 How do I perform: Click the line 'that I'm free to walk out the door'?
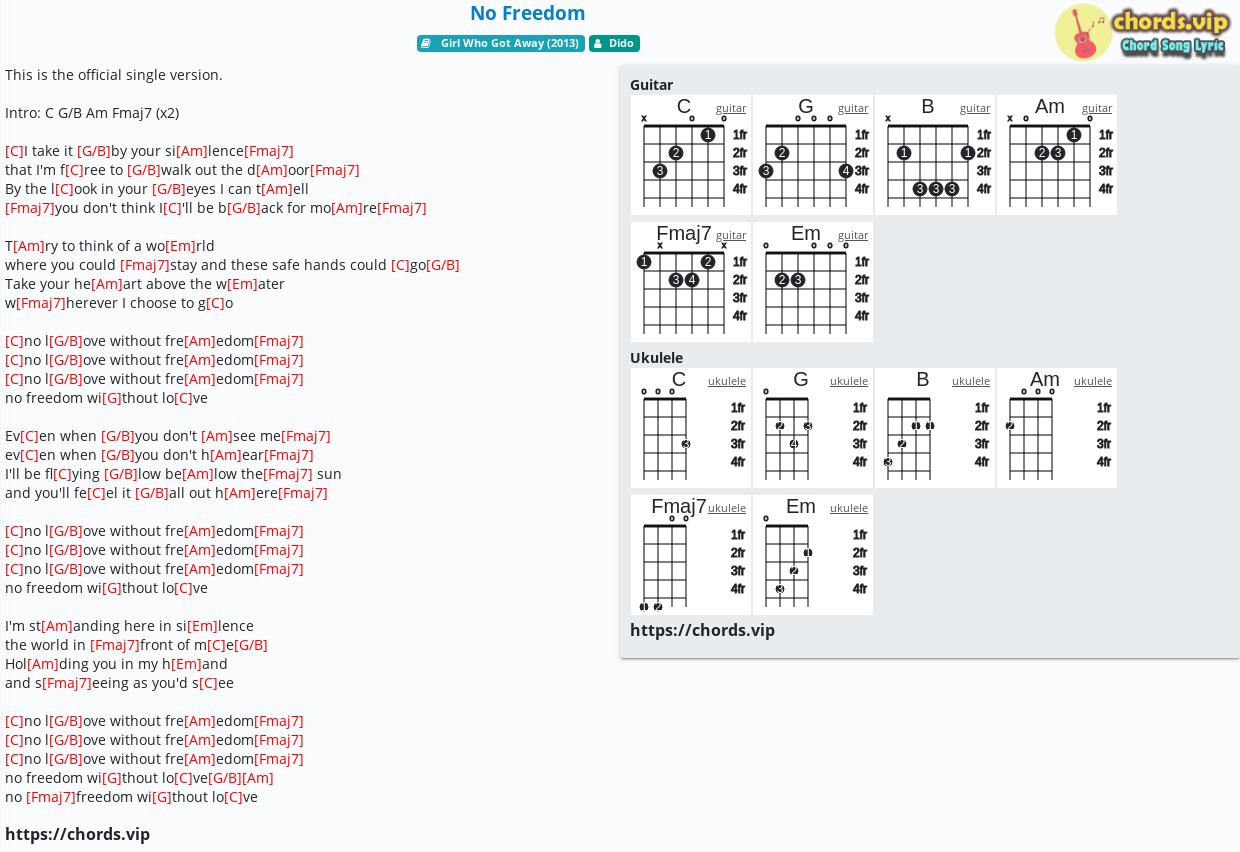tap(182, 170)
